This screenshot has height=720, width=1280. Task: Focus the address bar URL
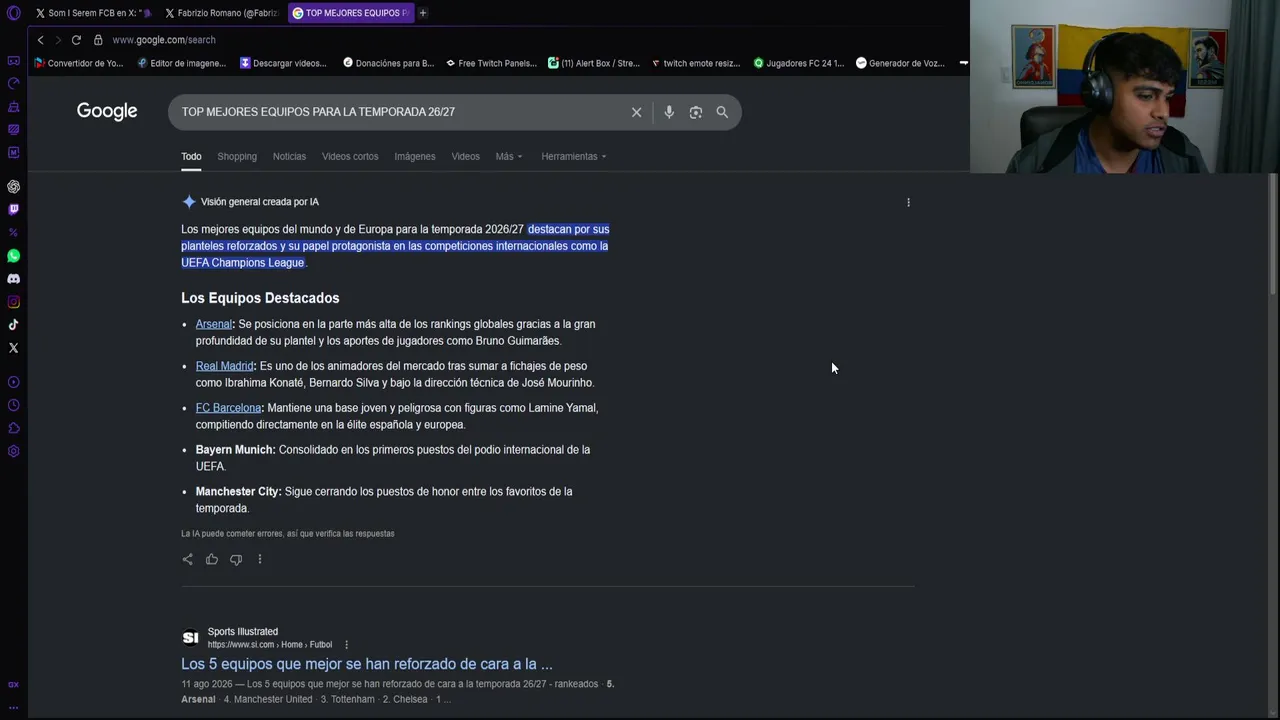164,40
